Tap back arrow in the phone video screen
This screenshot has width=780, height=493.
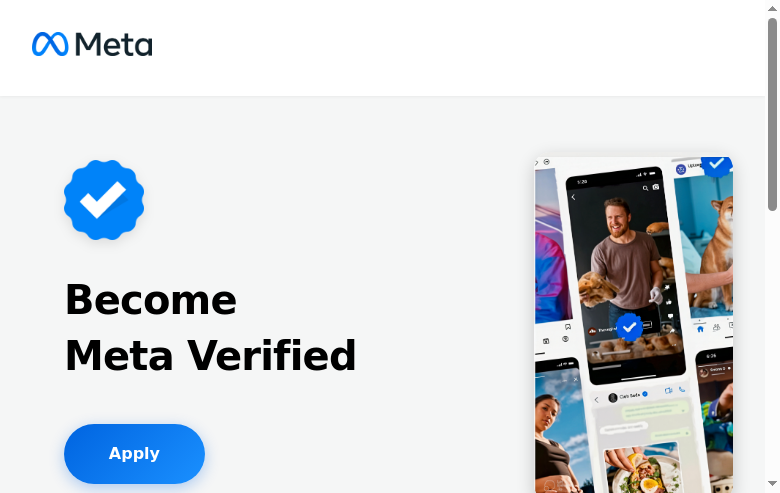click(574, 198)
